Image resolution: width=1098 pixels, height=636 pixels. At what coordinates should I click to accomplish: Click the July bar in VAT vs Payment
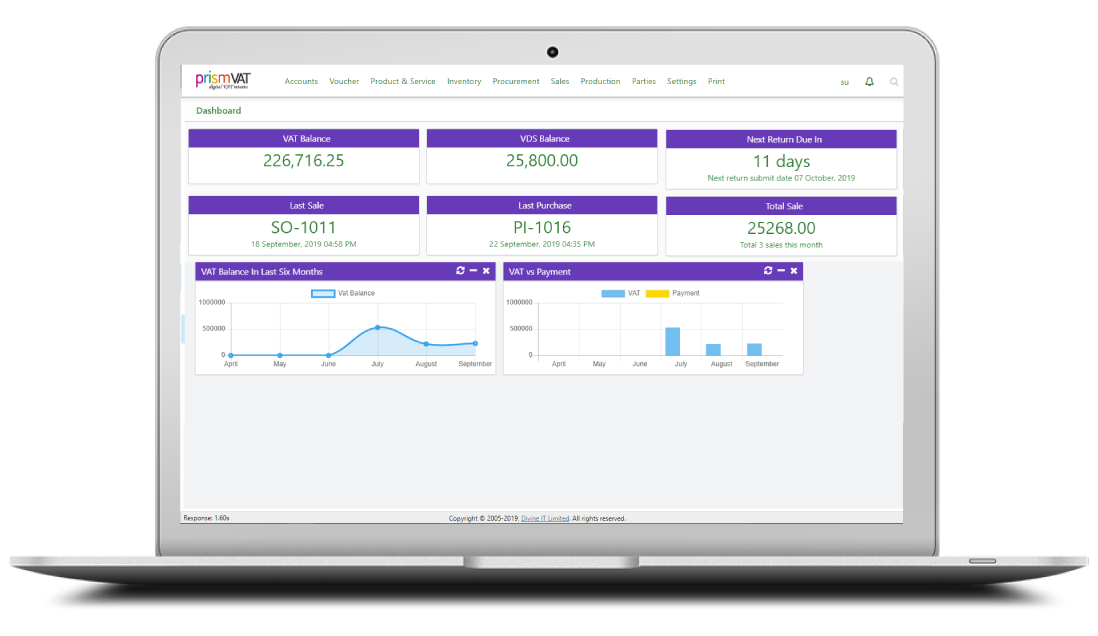pyautogui.click(x=672, y=341)
